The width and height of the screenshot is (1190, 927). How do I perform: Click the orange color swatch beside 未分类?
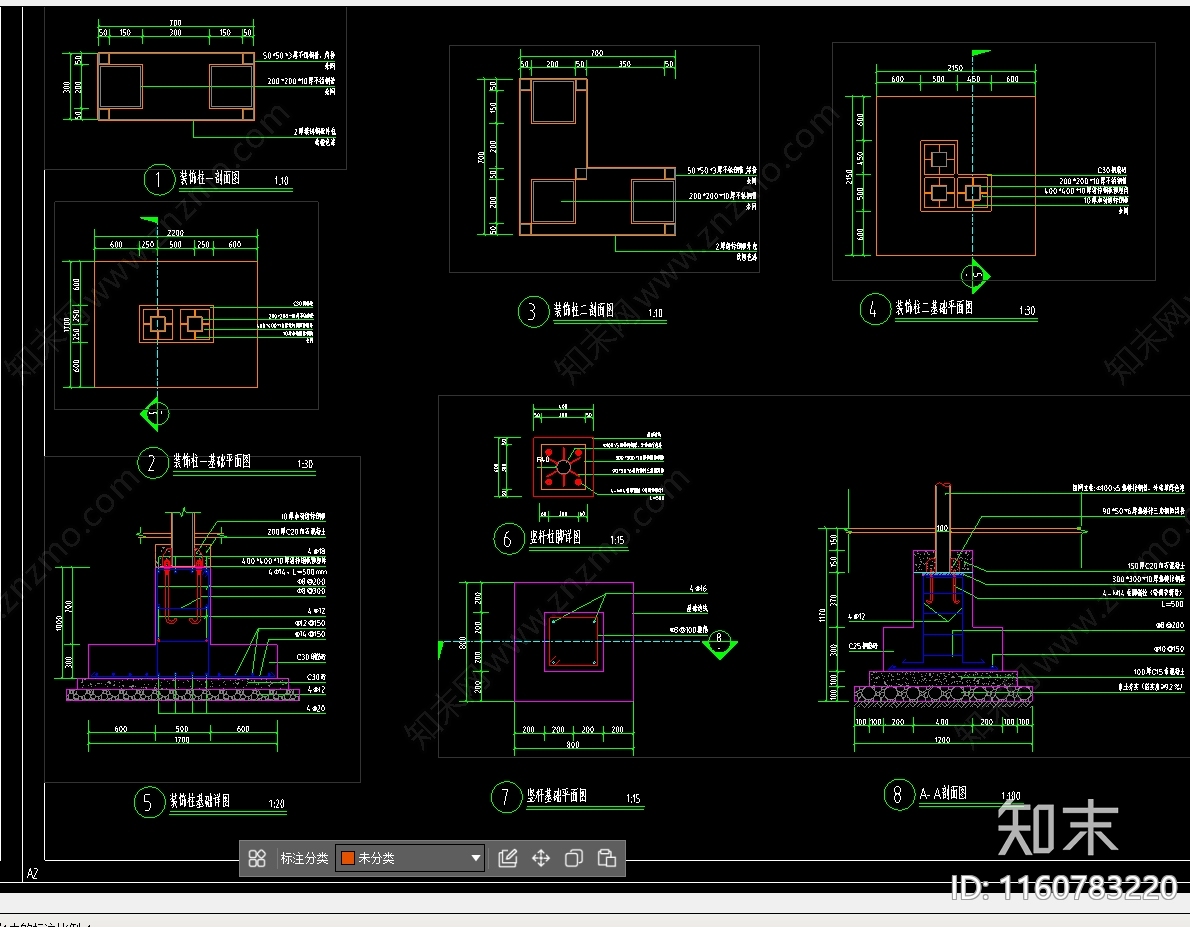(x=348, y=858)
